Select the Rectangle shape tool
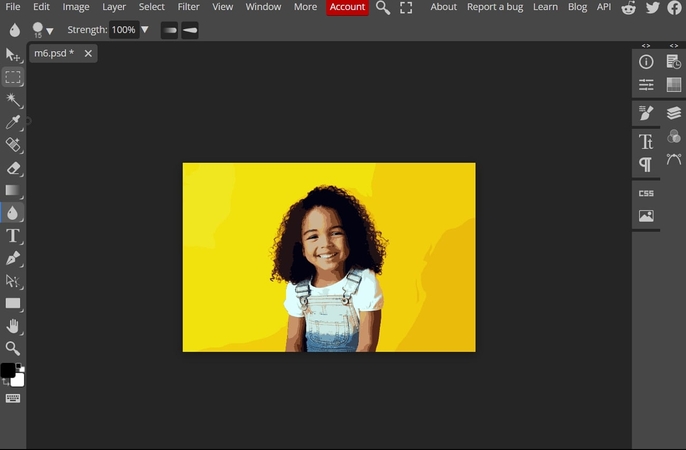 point(13,303)
